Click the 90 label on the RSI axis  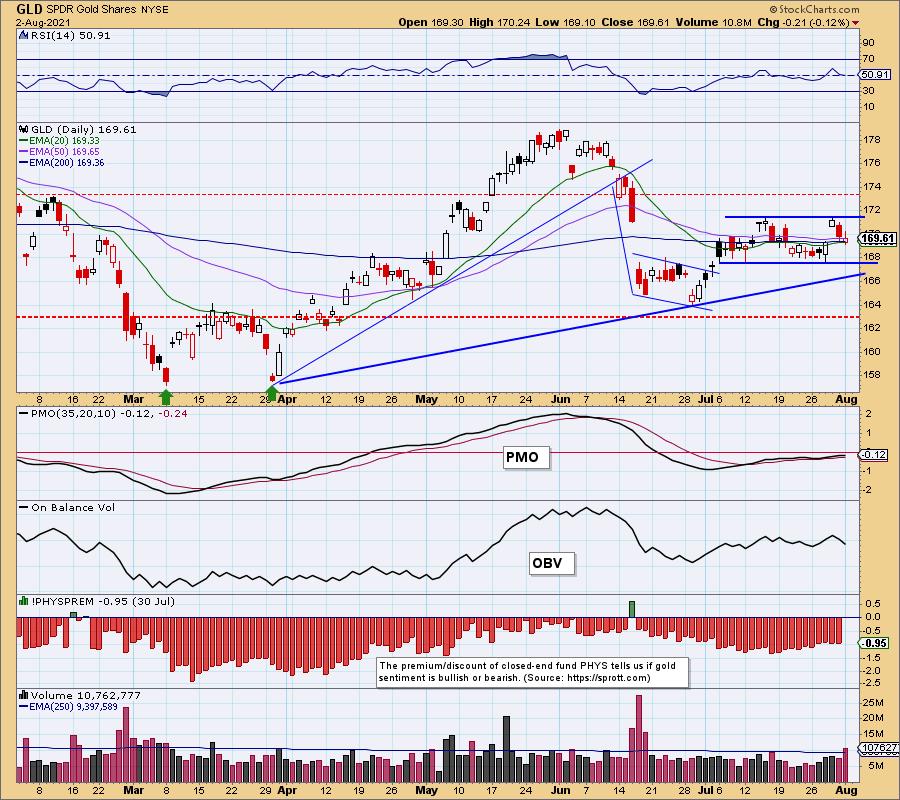click(868, 42)
